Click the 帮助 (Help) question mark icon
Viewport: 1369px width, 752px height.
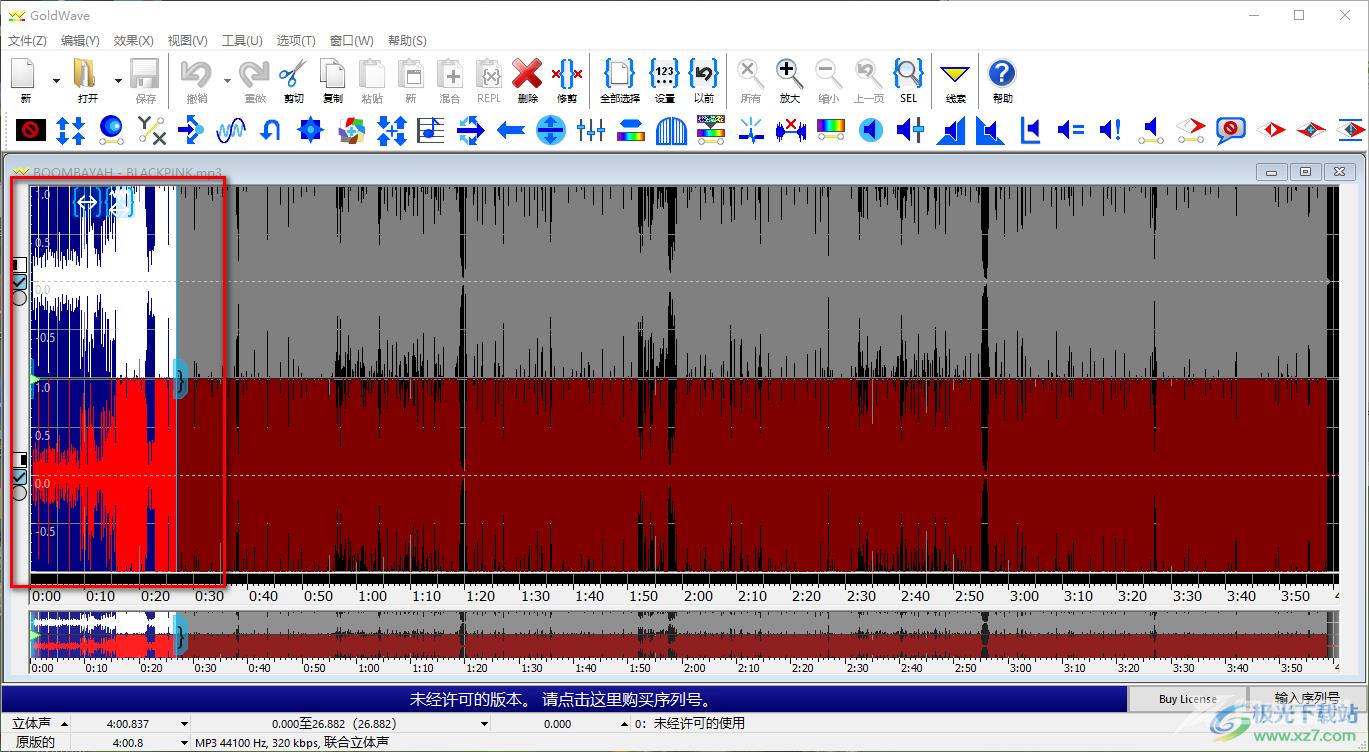coord(1002,80)
